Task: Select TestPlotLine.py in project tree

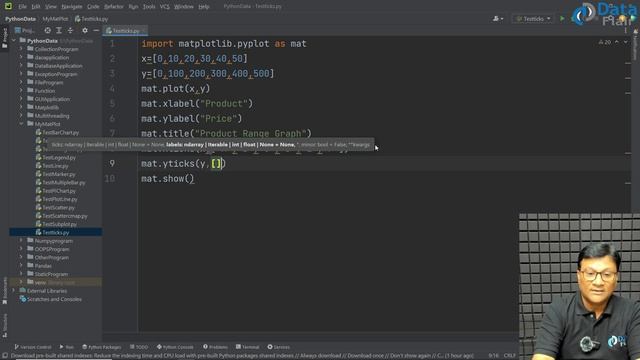Action: pyautogui.click(x=56, y=199)
